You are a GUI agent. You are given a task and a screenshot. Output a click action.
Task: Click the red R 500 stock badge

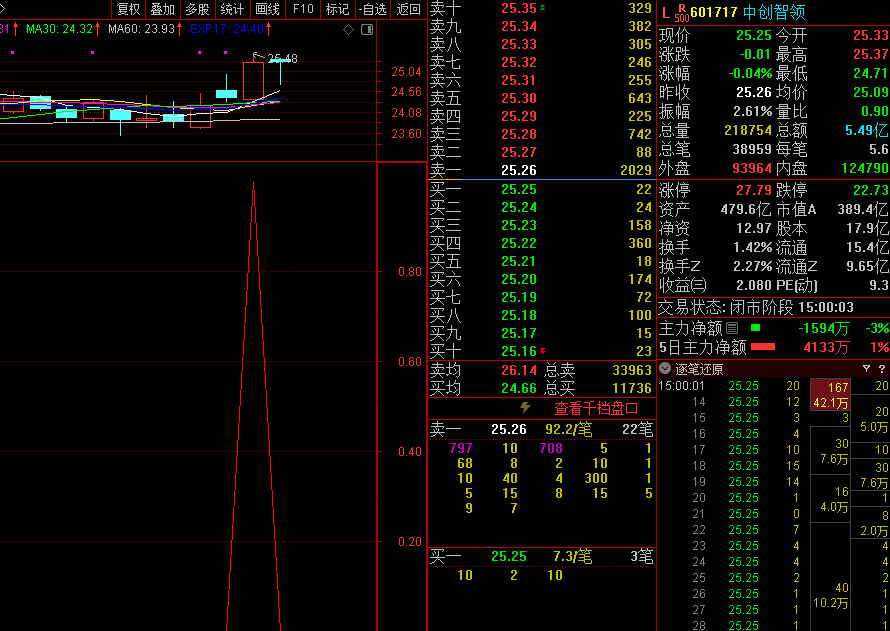pos(681,12)
